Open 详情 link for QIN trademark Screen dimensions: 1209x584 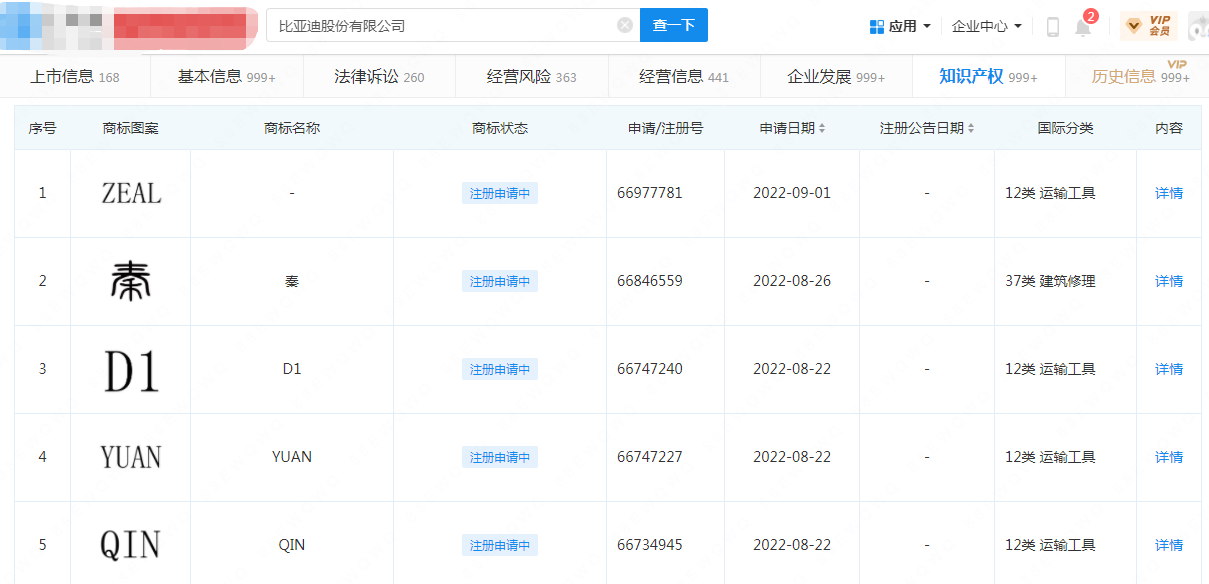(x=1169, y=545)
